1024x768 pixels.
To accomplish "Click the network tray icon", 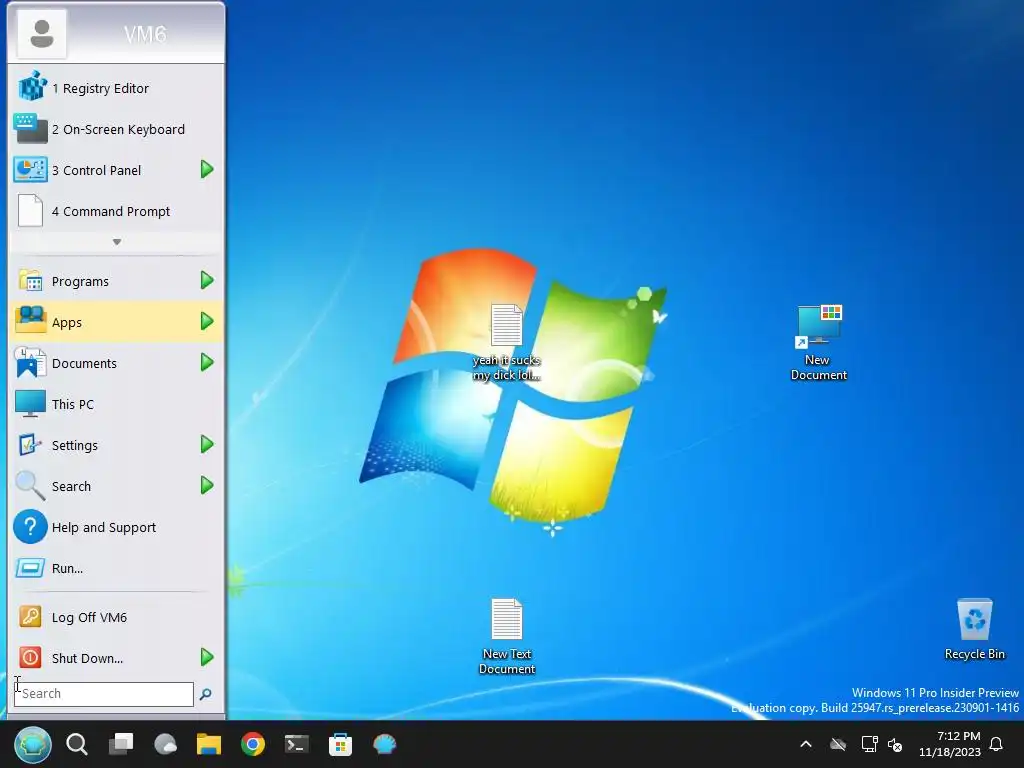I will [869, 744].
